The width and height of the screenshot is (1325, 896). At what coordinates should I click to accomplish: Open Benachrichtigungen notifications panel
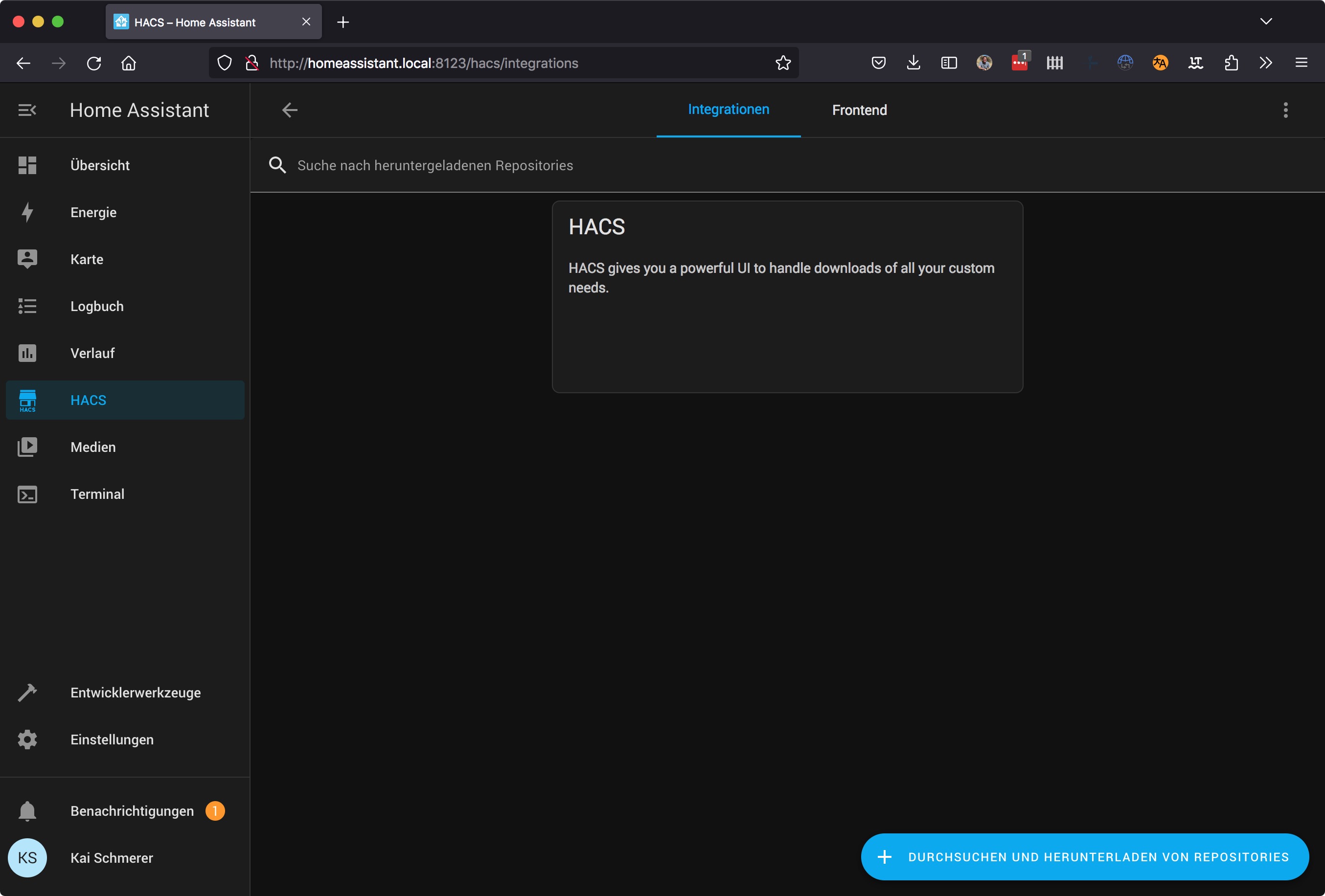tap(131, 810)
